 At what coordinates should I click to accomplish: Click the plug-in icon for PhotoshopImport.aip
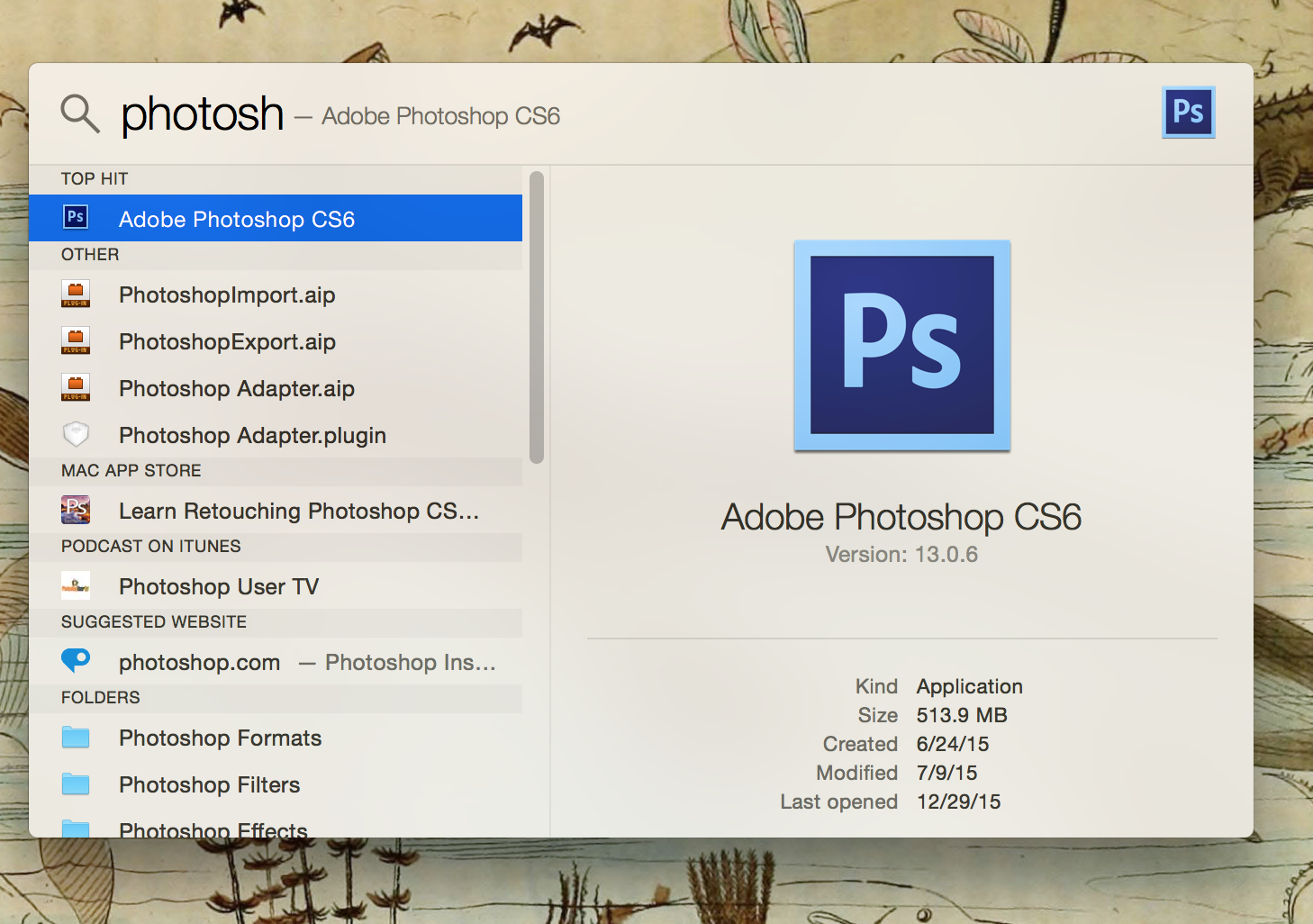[76, 294]
